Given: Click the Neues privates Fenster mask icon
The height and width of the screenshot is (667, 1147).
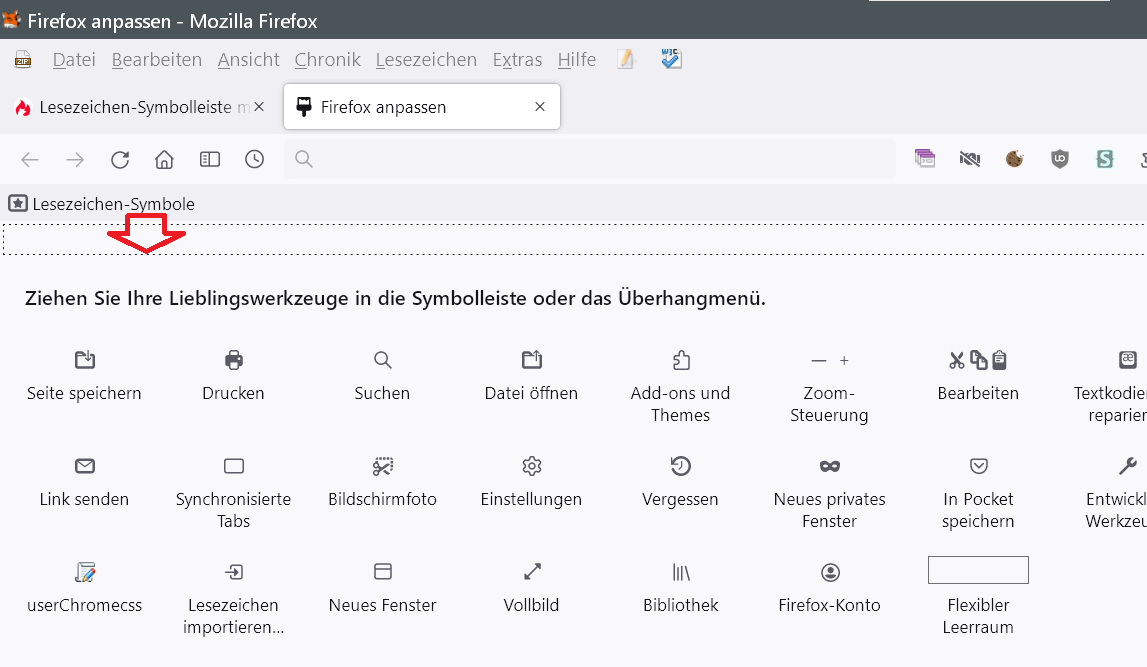Looking at the screenshot, I should [830, 466].
